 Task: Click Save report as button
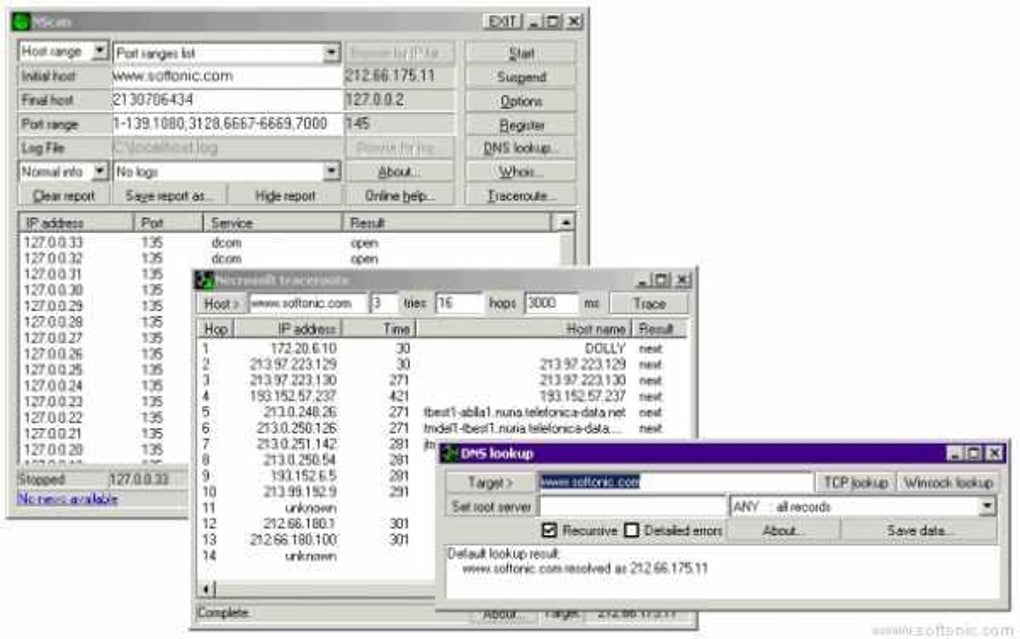point(169,195)
